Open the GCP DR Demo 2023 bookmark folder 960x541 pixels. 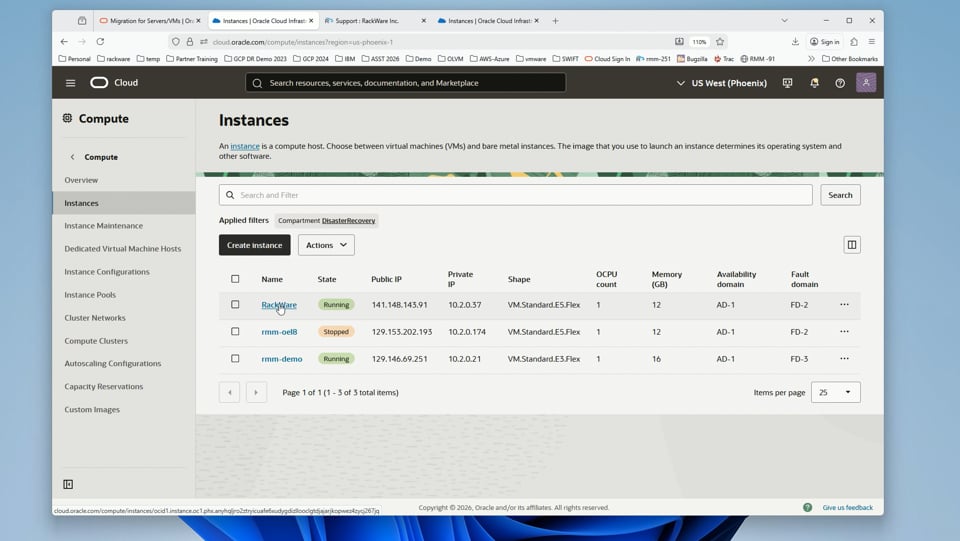click(255, 59)
